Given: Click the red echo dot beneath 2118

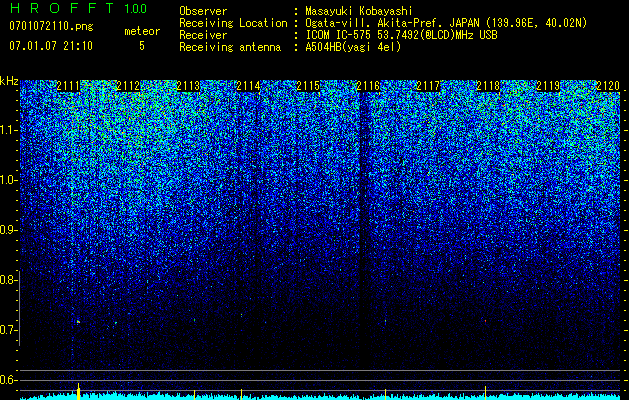Looking at the screenshot, I should (485, 321).
